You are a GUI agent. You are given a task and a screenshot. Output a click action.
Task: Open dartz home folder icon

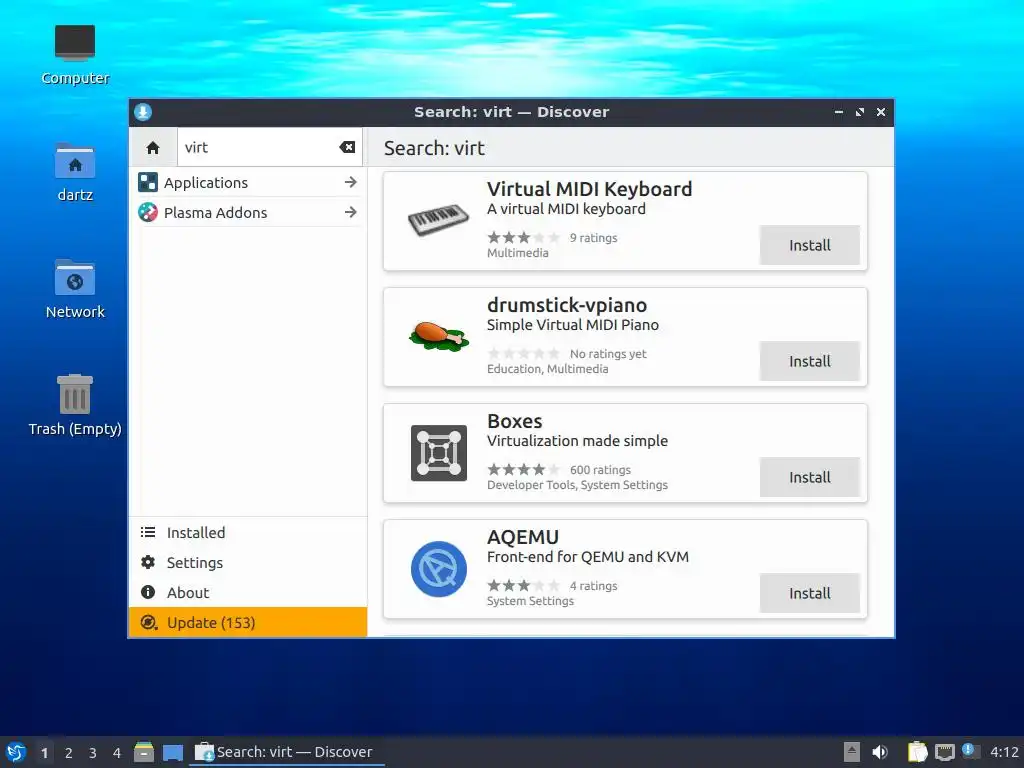(x=75, y=172)
